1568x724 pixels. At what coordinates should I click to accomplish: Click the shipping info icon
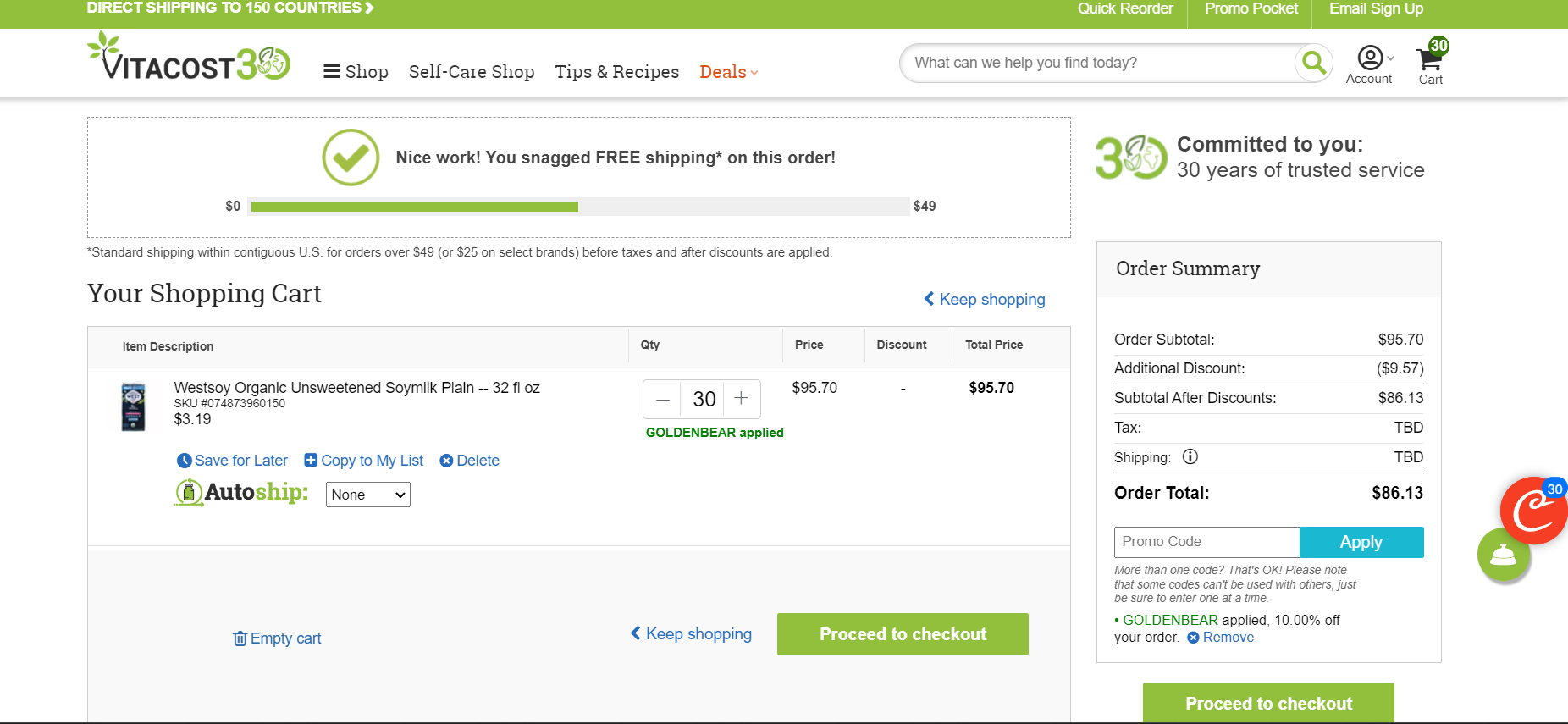[x=1190, y=457]
